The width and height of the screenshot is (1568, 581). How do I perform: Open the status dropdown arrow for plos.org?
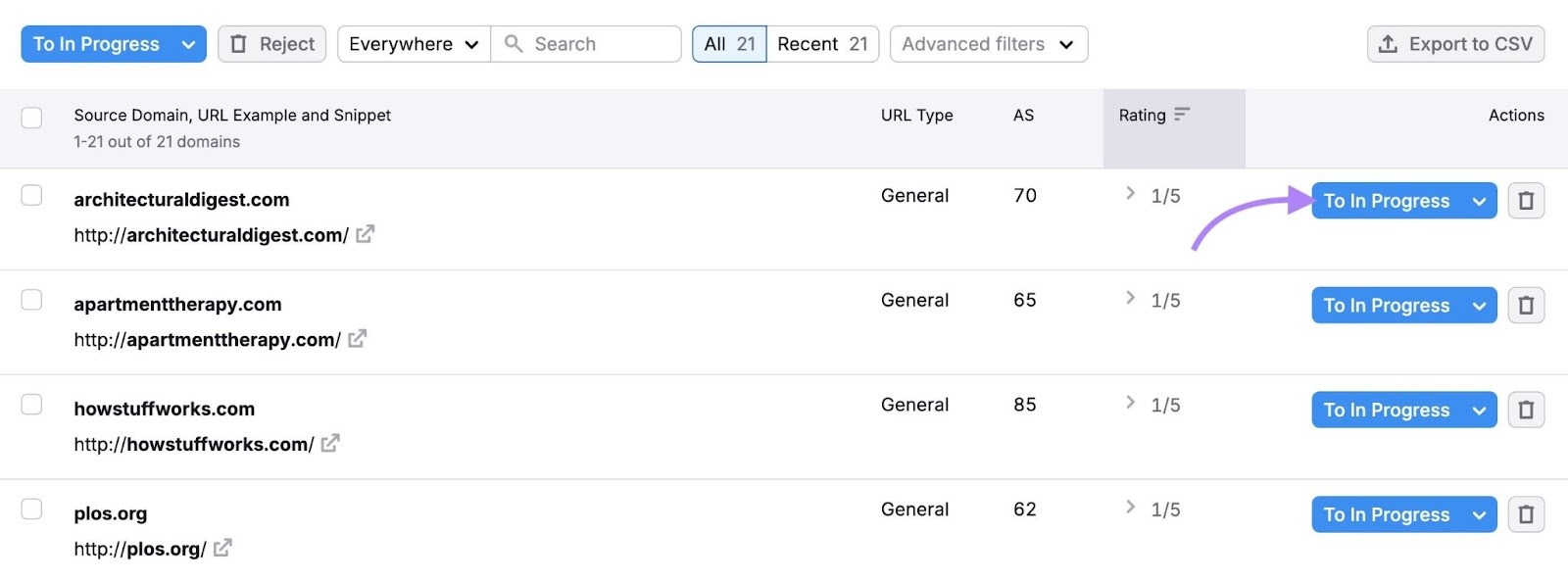coord(1479,516)
